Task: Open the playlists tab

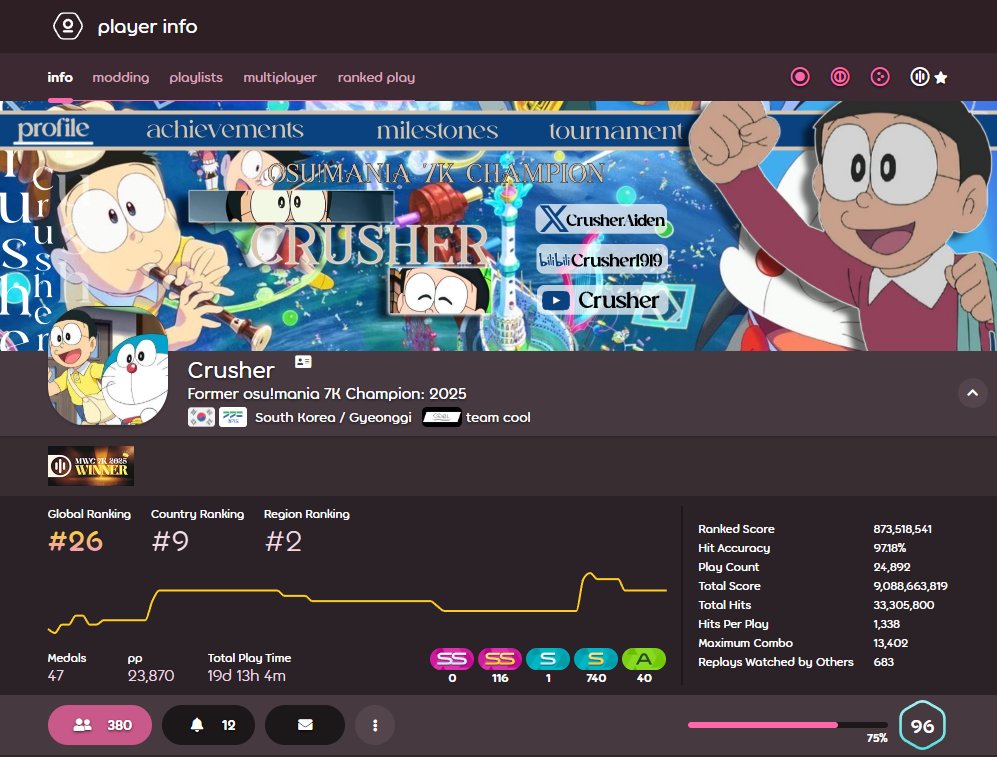Action: point(196,78)
